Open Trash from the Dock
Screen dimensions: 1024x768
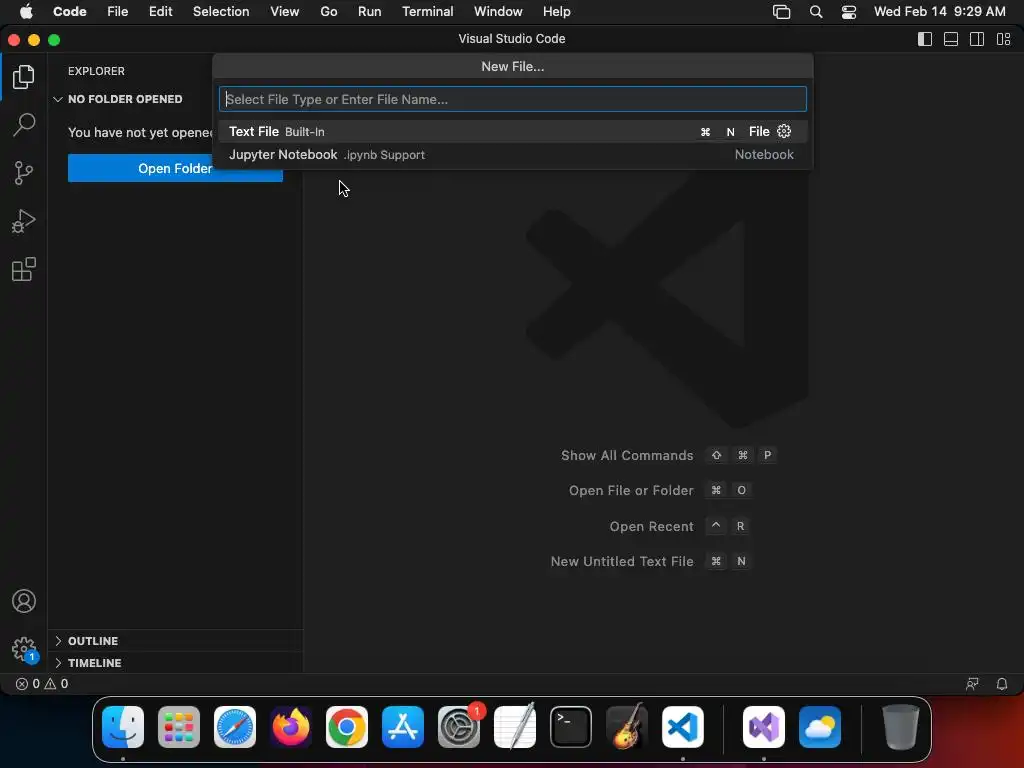tap(901, 727)
